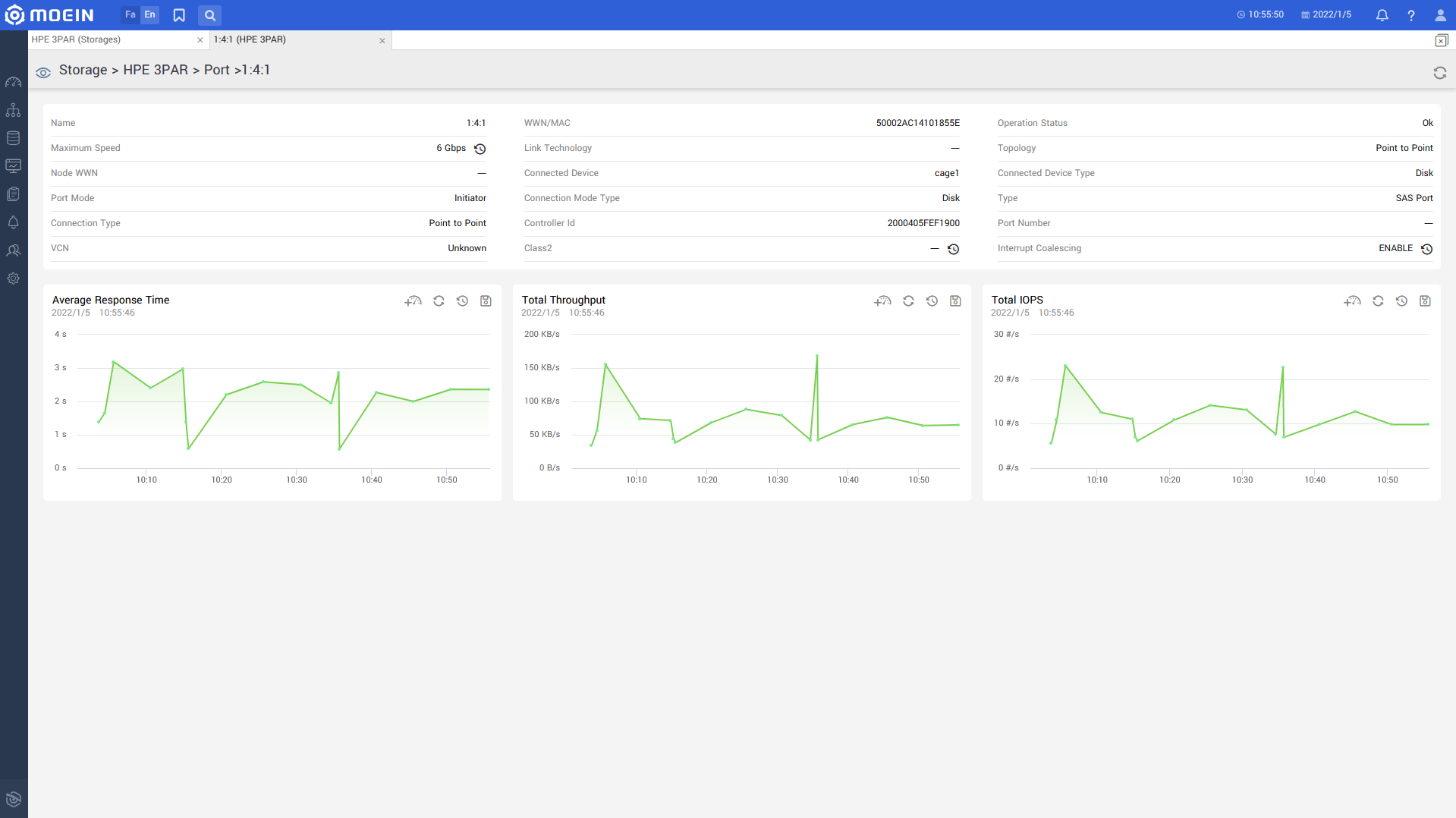The image size is (1456, 818).
Task: Click the Total IOPS plot area
Action: 1230,401
